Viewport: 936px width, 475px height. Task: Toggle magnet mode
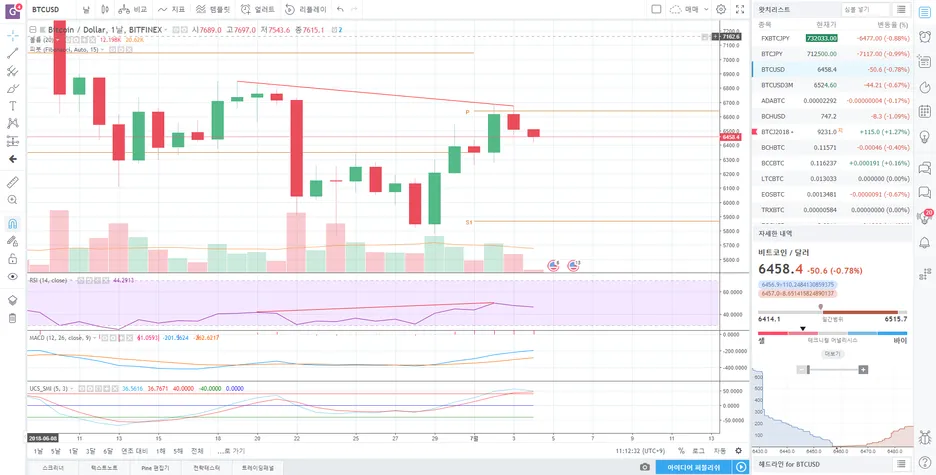coord(13,224)
